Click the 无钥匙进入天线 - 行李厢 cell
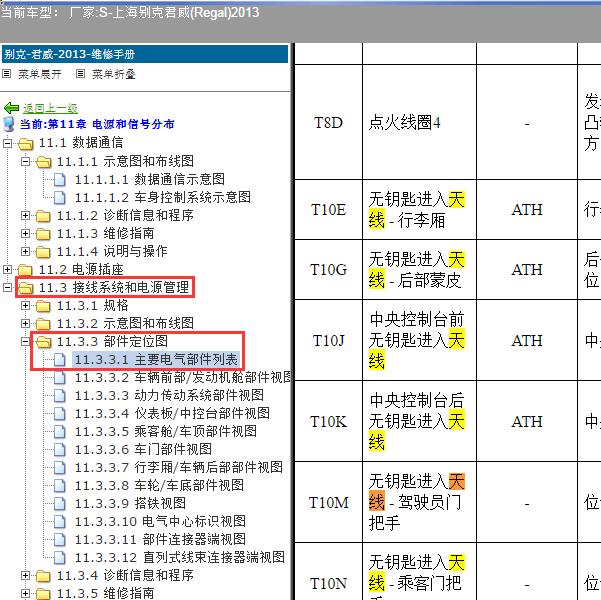601x600 pixels. point(419,210)
